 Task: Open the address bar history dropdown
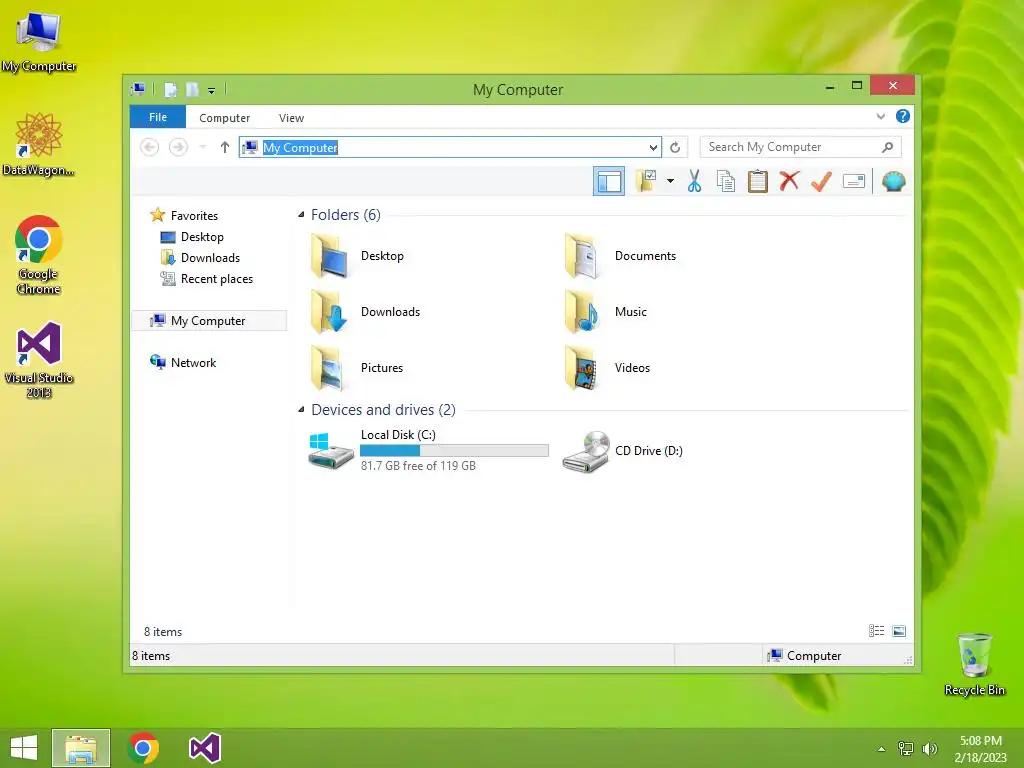point(653,148)
